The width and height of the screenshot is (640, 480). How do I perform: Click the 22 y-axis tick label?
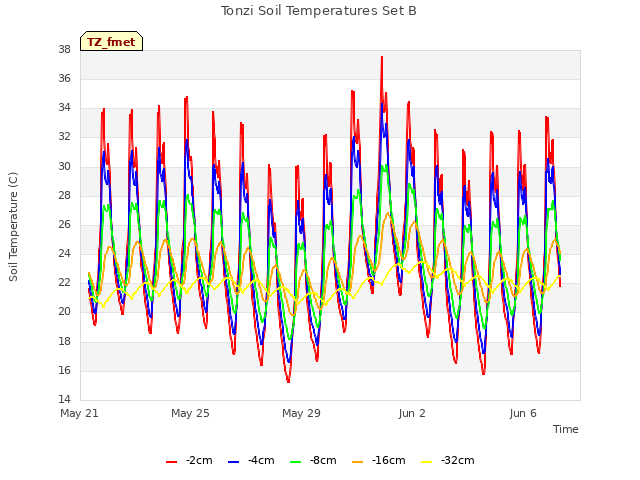pyautogui.click(x=64, y=283)
